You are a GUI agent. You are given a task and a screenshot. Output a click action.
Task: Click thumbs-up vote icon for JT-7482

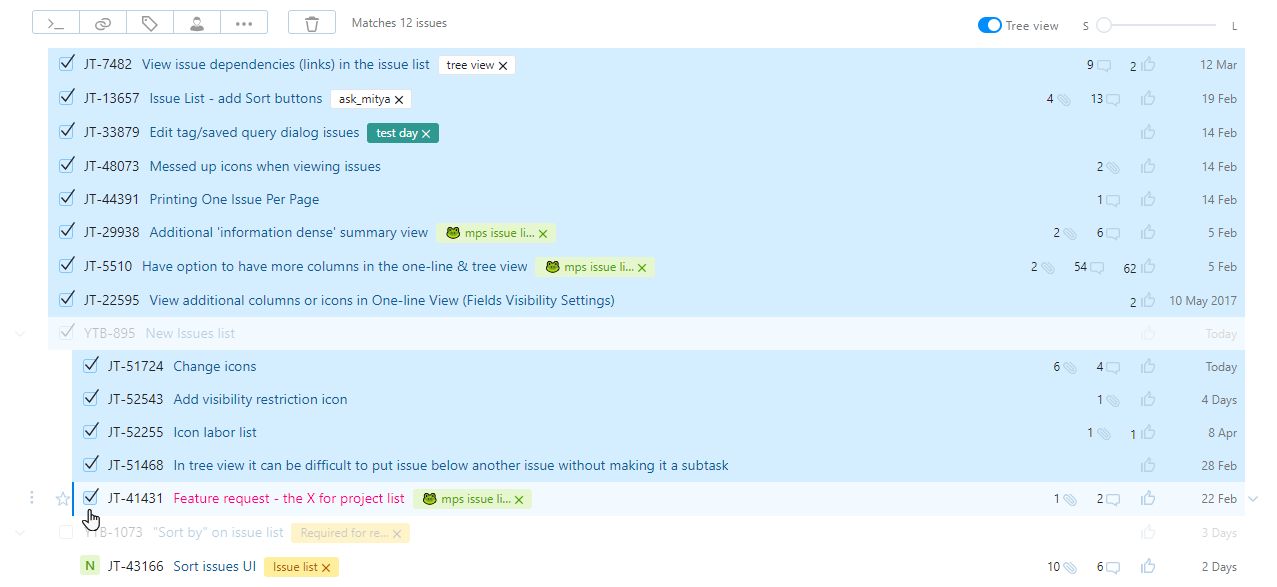click(1148, 65)
